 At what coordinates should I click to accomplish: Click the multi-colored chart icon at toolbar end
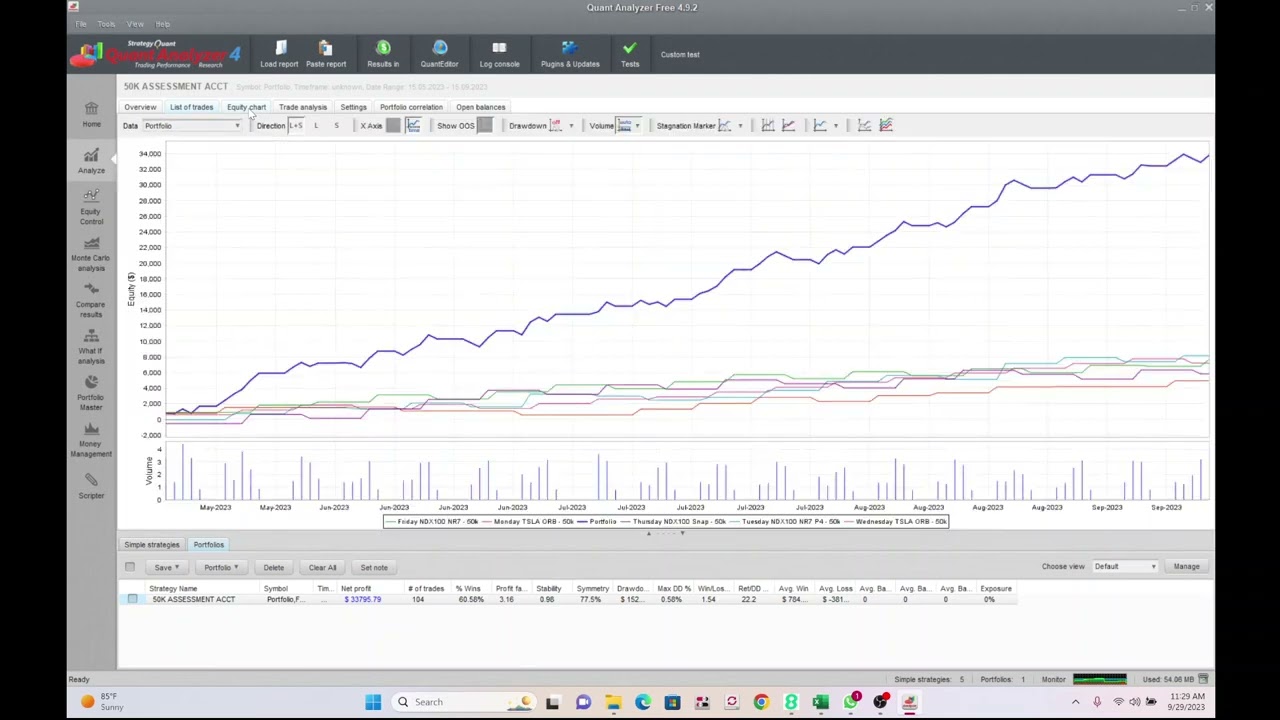pyautogui.click(x=886, y=125)
